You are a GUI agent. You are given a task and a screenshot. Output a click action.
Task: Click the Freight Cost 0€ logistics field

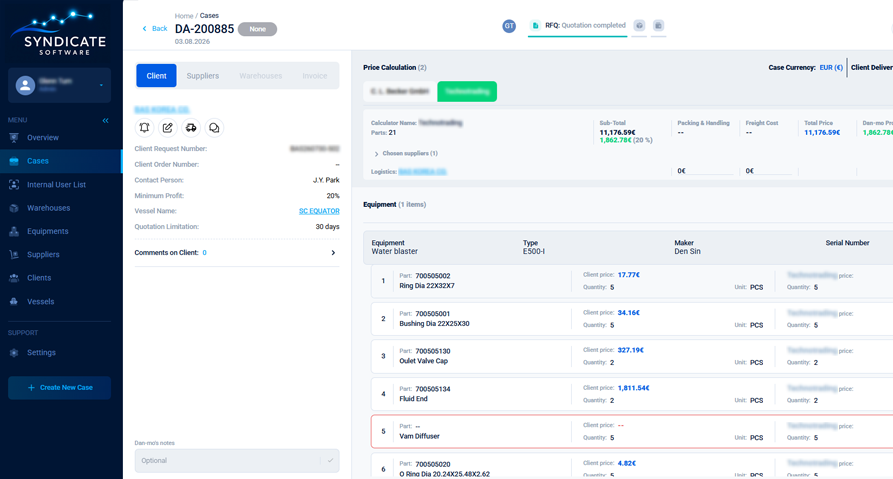click(x=768, y=171)
